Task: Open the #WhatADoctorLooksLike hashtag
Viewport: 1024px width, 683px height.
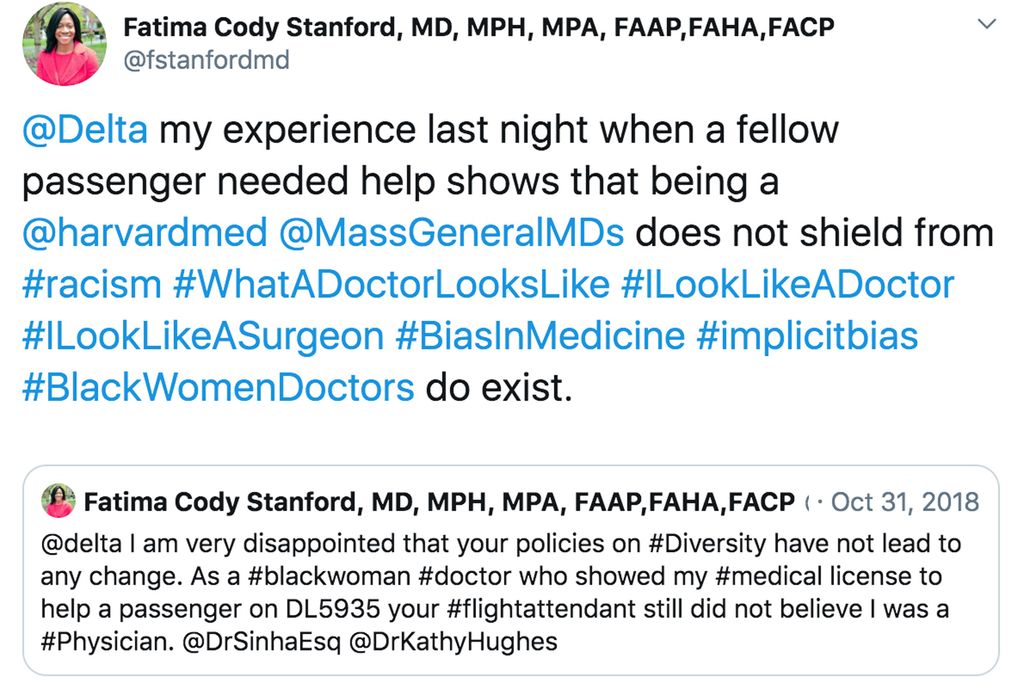Action: (391, 285)
